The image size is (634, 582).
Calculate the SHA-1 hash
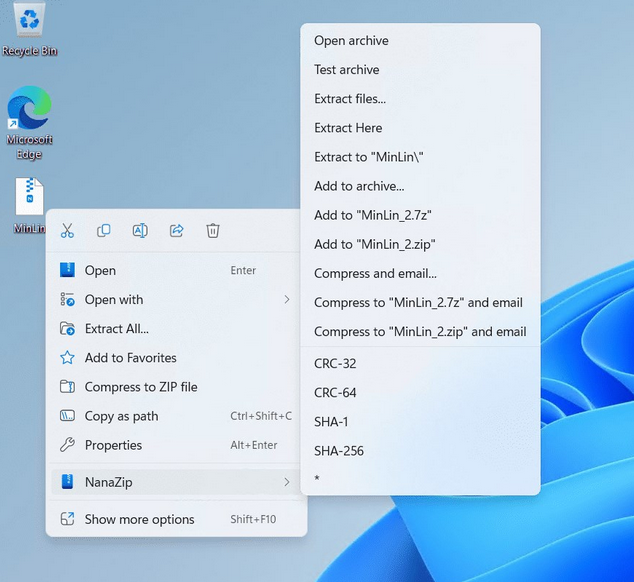(421, 422)
